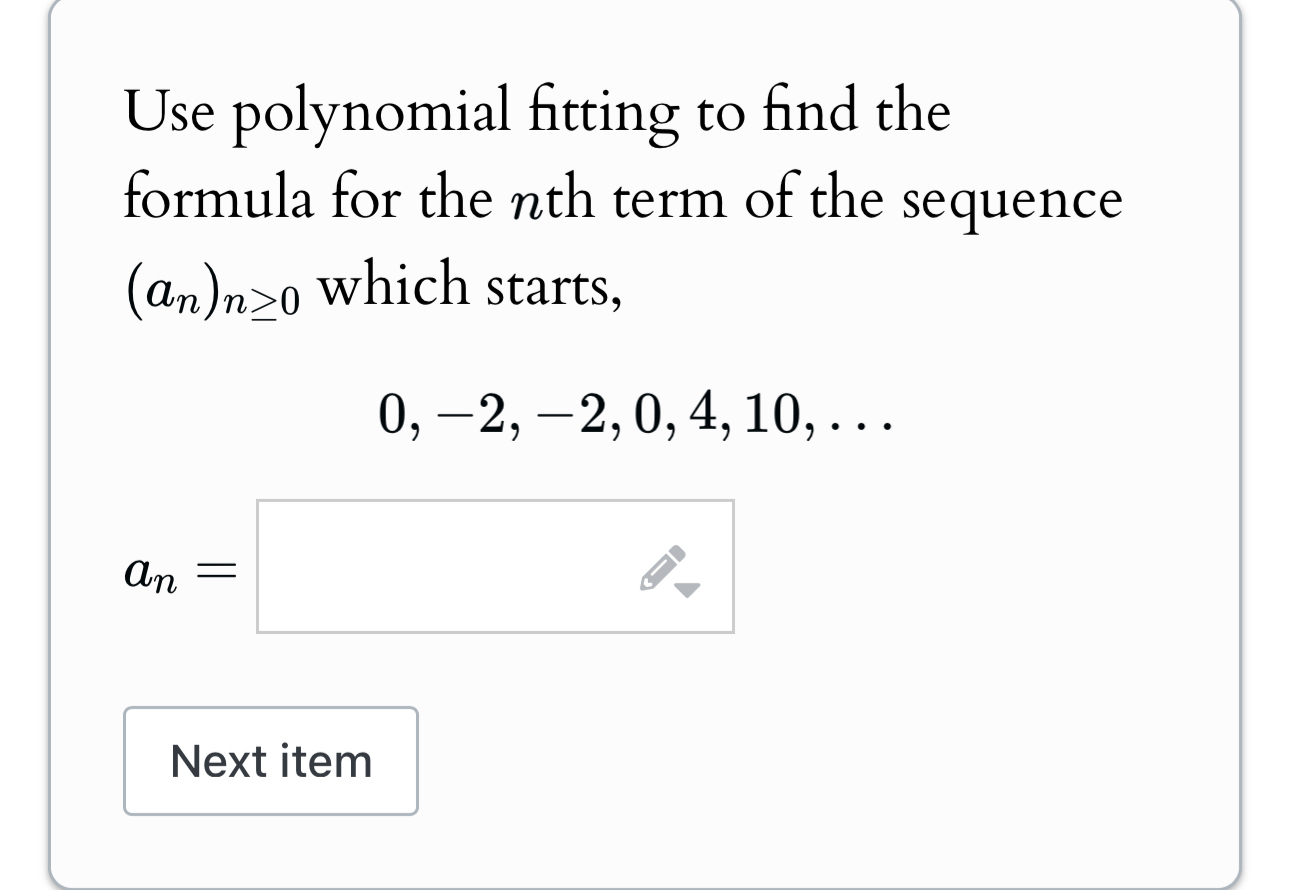This screenshot has width=1290, height=890.
Task: Go to the Next item
Action: 271,761
